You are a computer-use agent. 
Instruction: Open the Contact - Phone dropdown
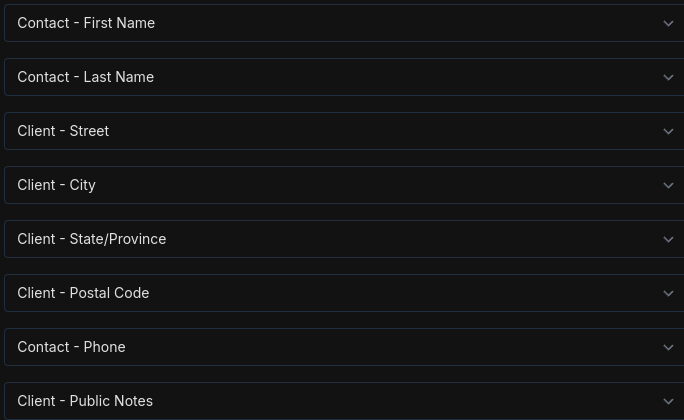click(340, 347)
